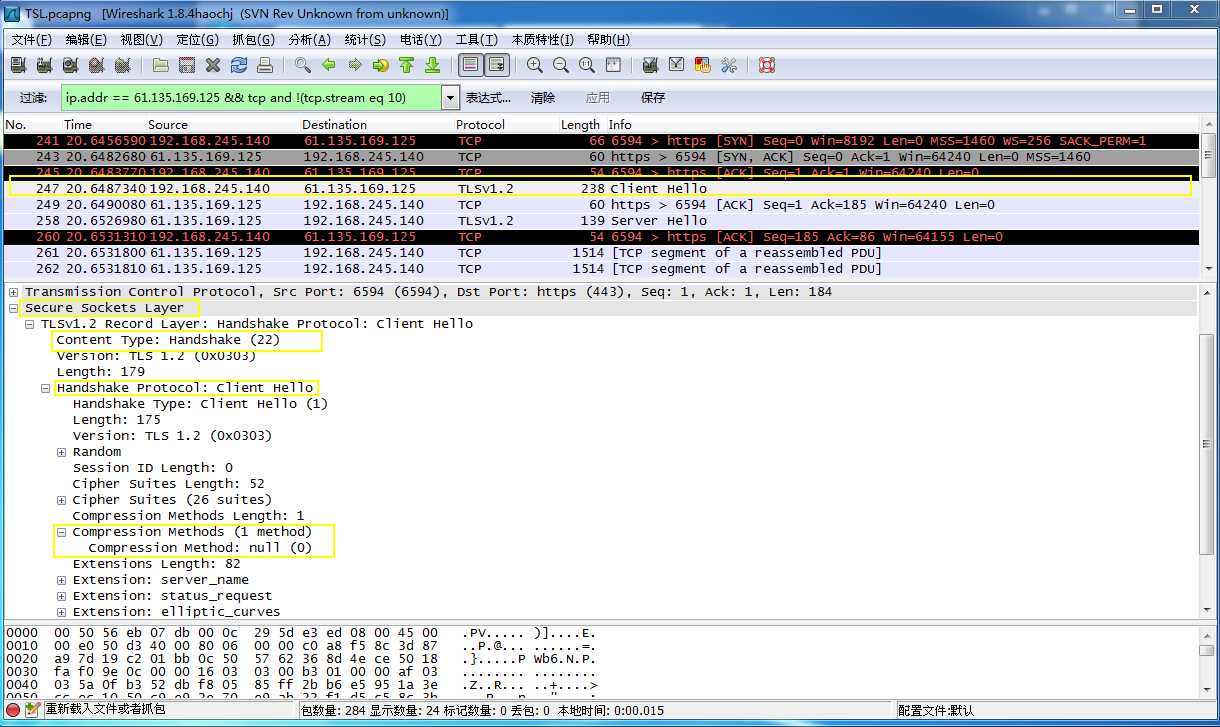Image resolution: width=1220 pixels, height=727 pixels.
Task: Open display filter history dropdown arrow
Action: click(x=449, y=98)
